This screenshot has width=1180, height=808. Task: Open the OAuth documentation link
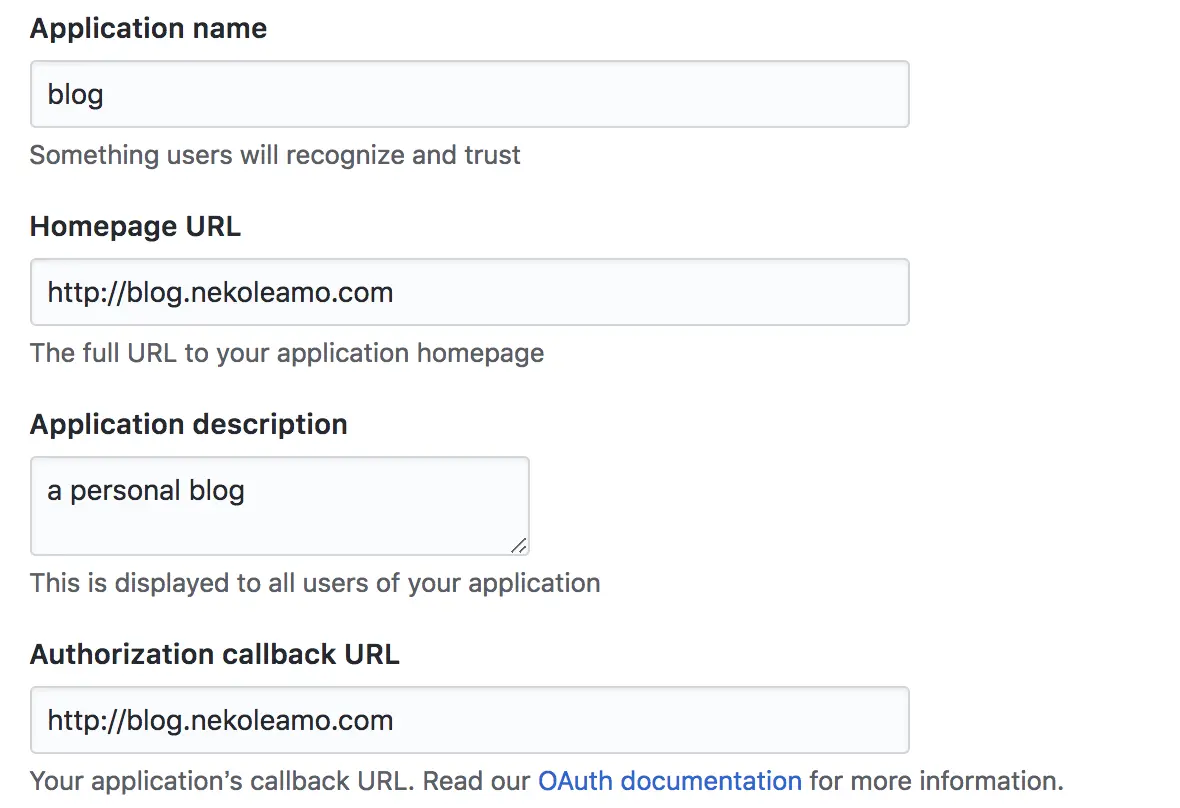point(670,781)
